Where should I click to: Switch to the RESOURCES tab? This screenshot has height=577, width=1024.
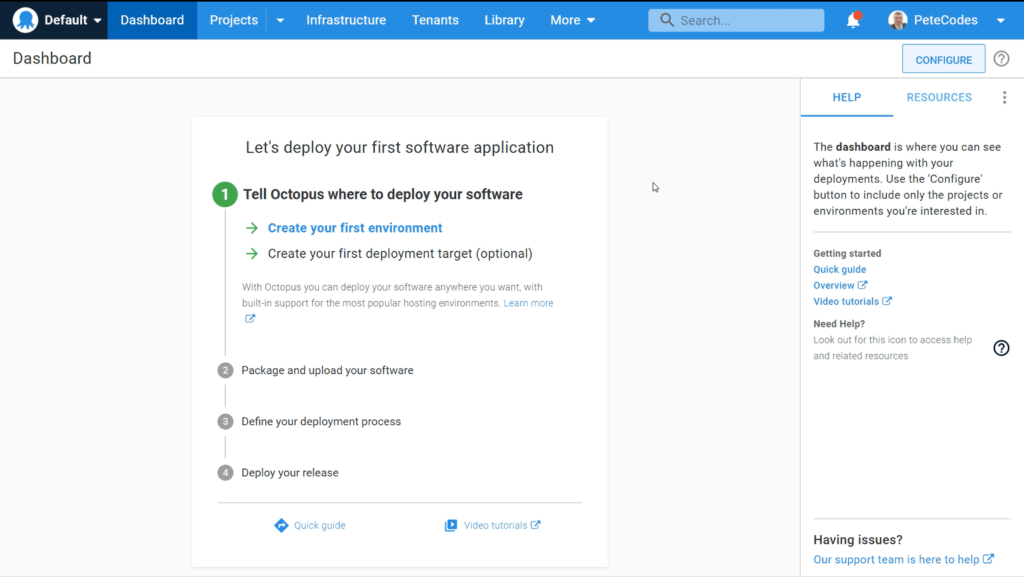point(939,97)
